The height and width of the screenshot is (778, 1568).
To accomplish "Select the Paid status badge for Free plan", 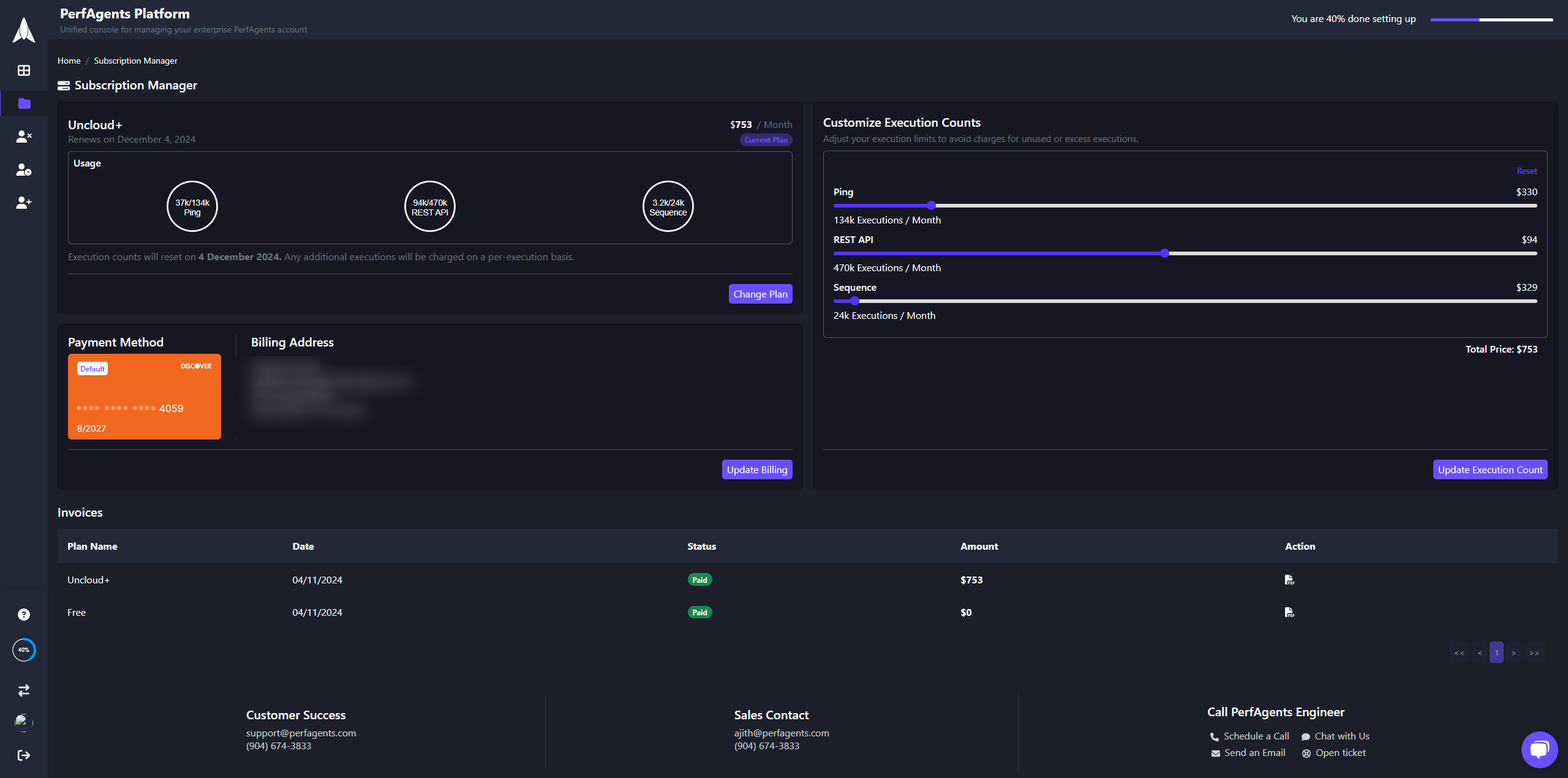I will (x=699, y=612).
